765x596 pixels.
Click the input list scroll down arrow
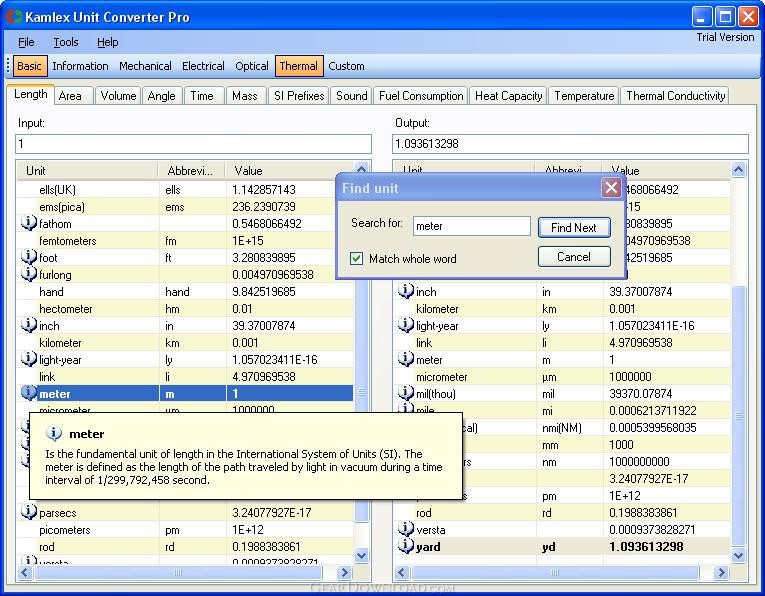[362, 555]
